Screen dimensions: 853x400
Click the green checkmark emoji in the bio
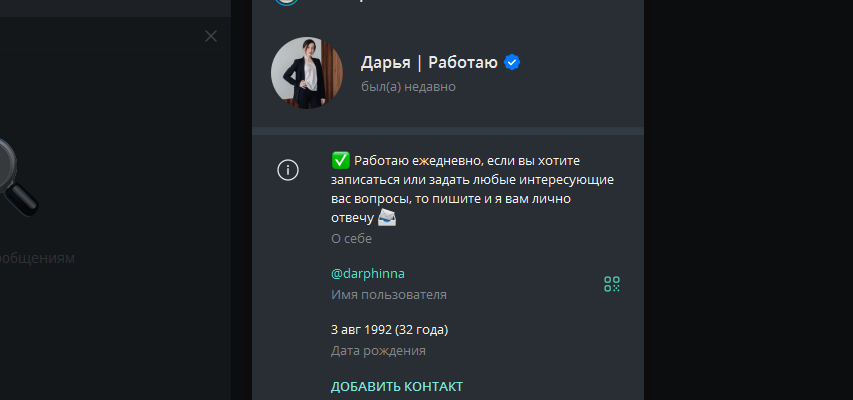click(x=340, y=160)
